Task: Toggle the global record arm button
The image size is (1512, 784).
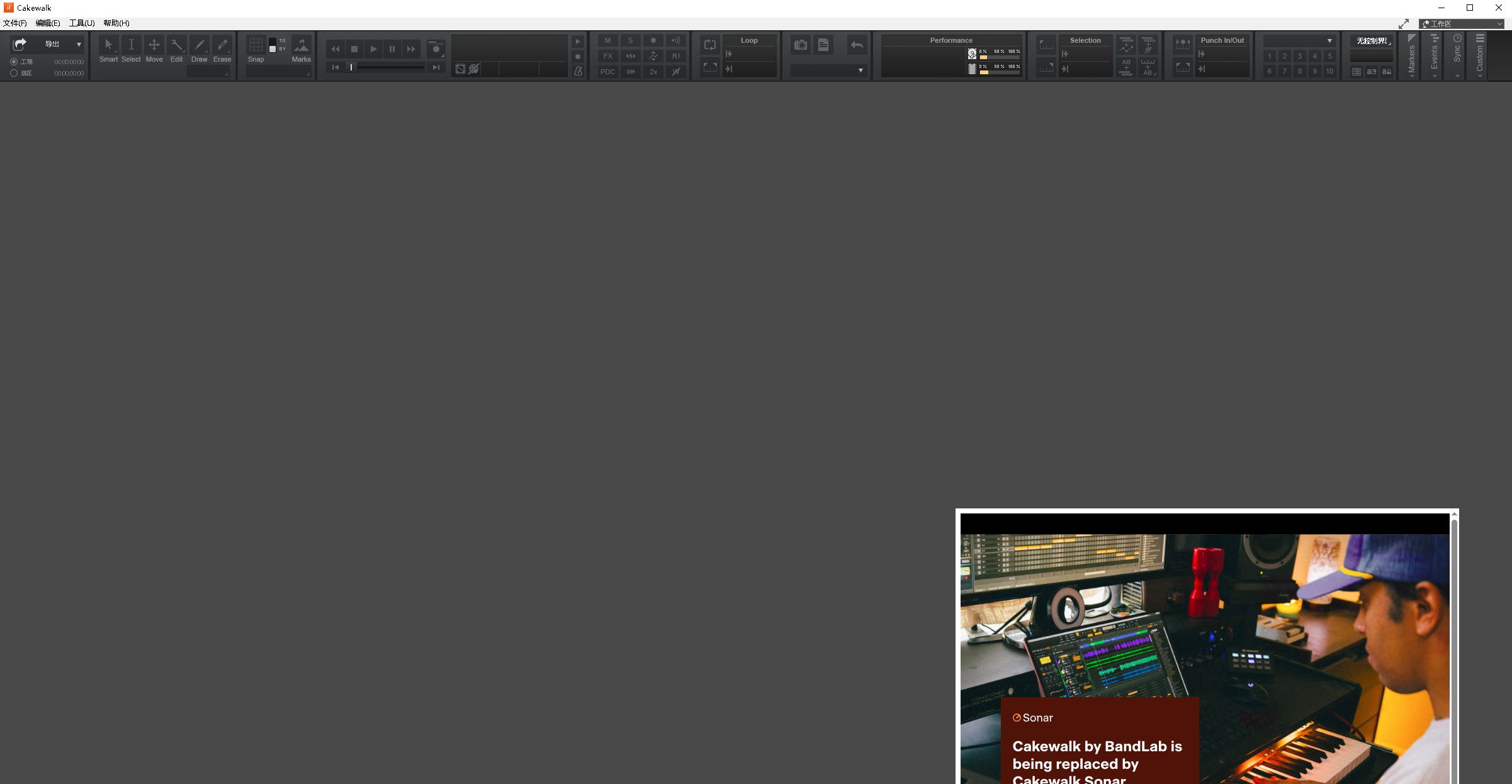Action: (x=653, y=40)
